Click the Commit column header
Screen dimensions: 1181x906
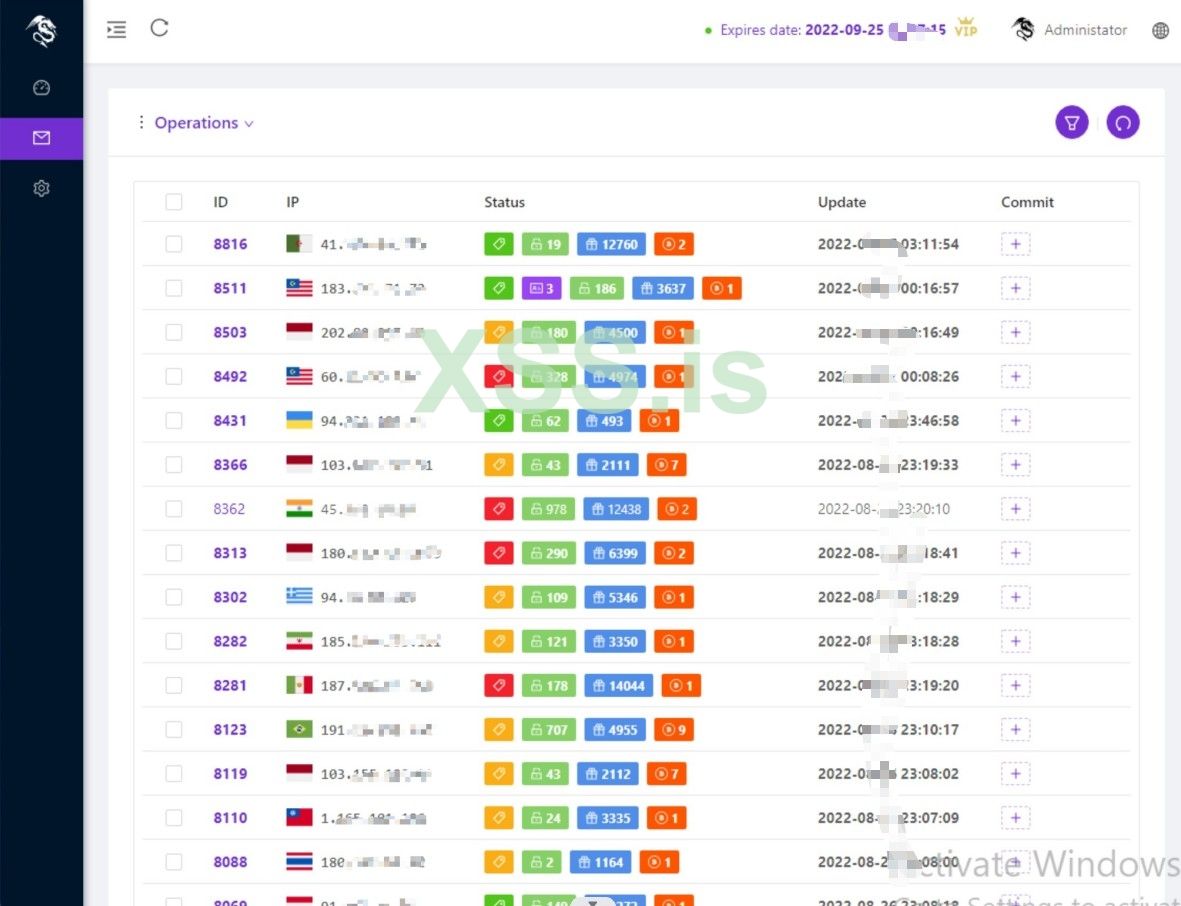coord(1027,202)
